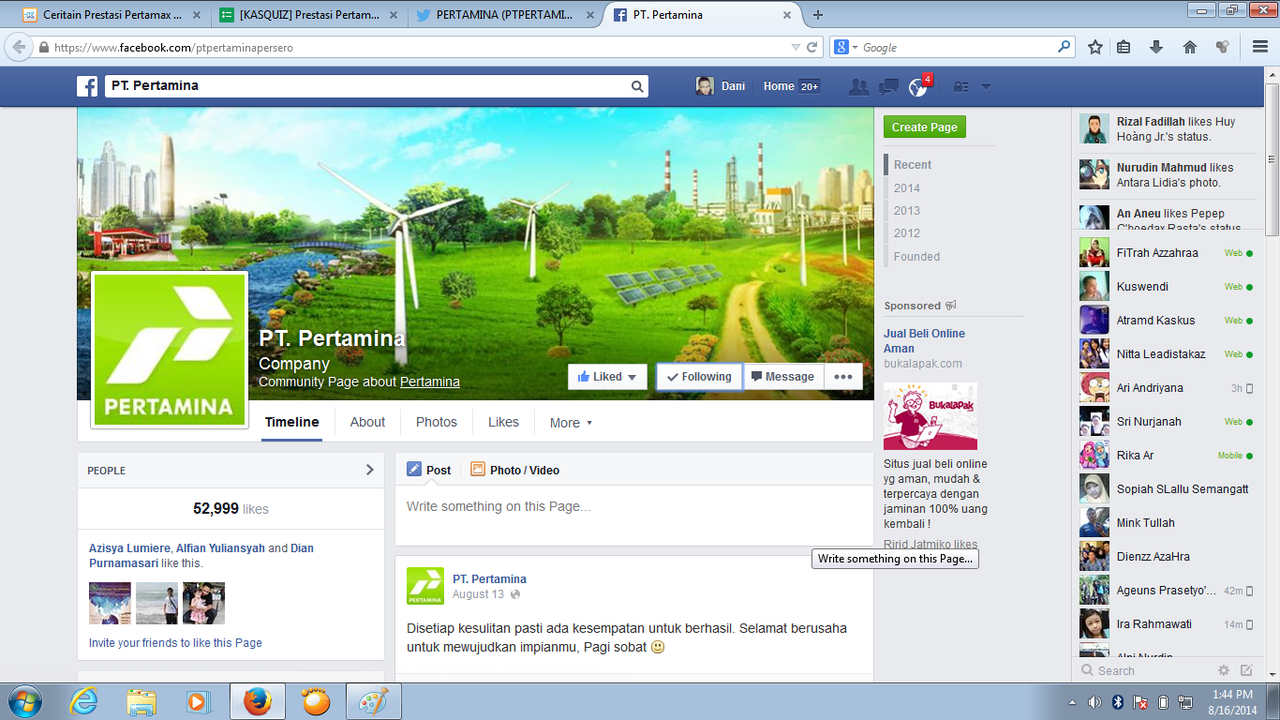The width and height of the screenshot is (1280, 720).
Task: Open the friend requests icon
Action: (858, 87)
